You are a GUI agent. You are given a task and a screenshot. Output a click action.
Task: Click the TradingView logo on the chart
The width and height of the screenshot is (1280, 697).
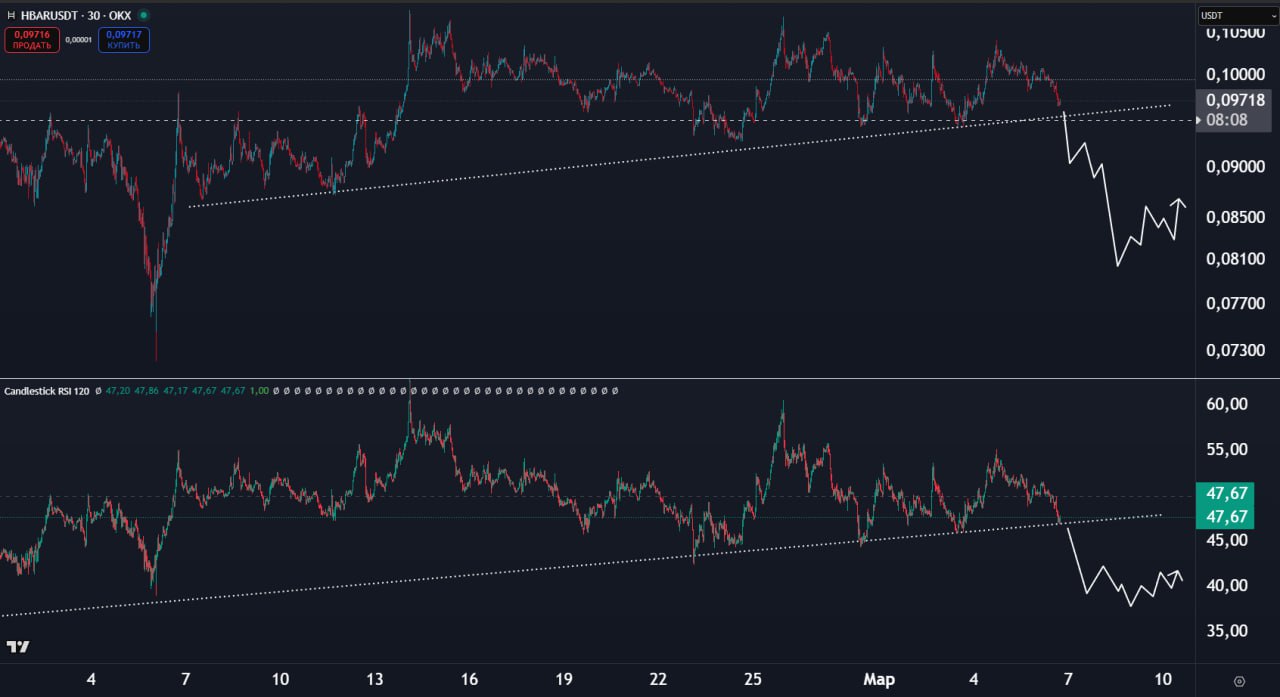click(x=17, y=647)
